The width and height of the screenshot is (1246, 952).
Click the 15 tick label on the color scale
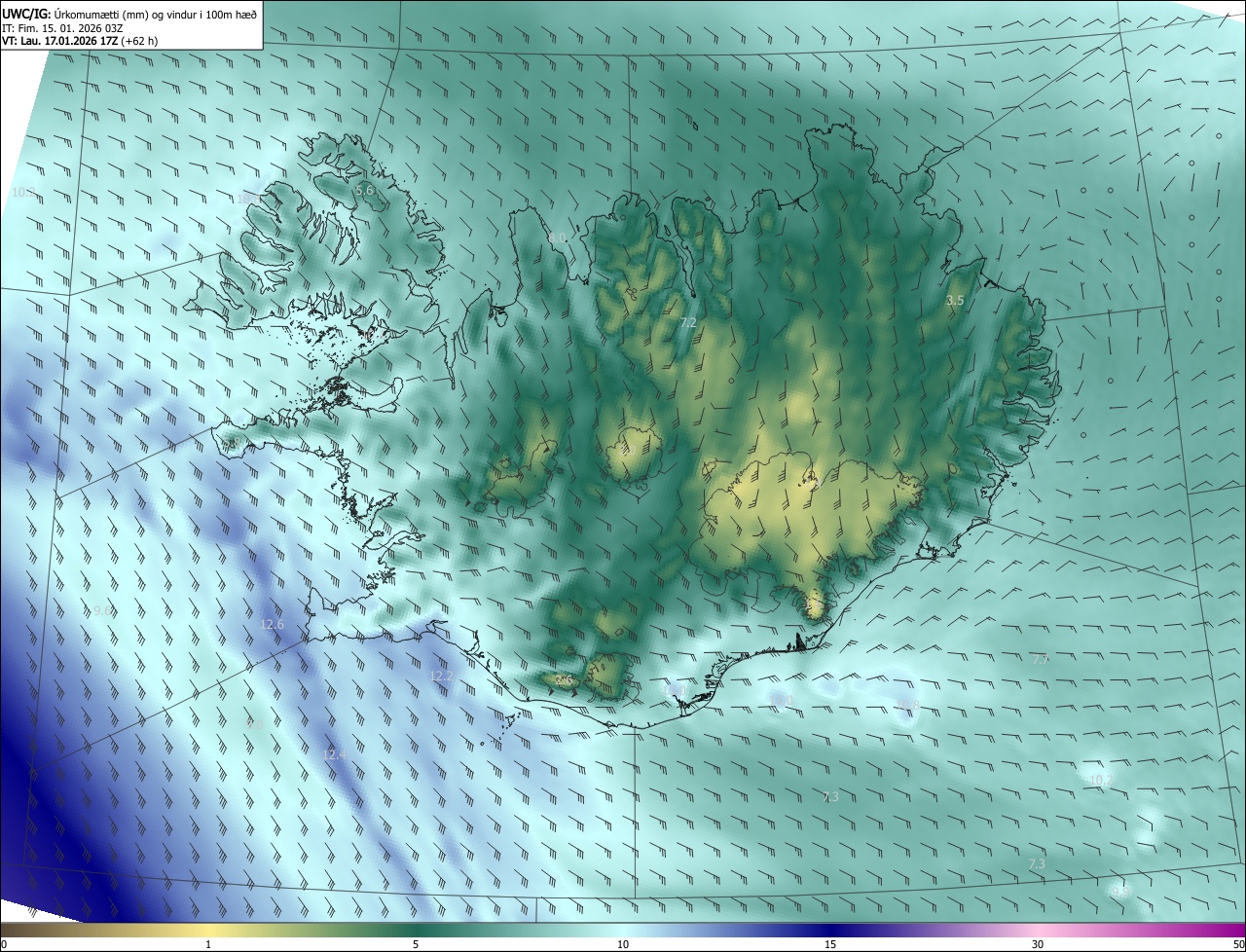830,944
